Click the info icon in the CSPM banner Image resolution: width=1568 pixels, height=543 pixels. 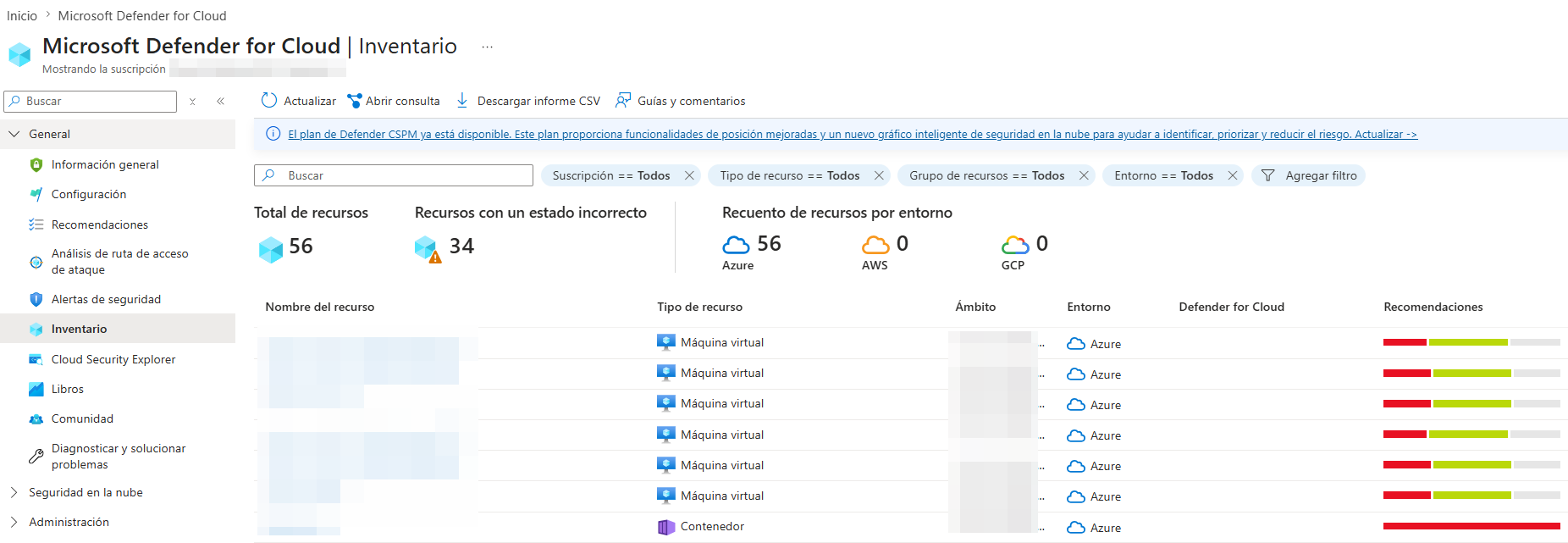[273, 134]
